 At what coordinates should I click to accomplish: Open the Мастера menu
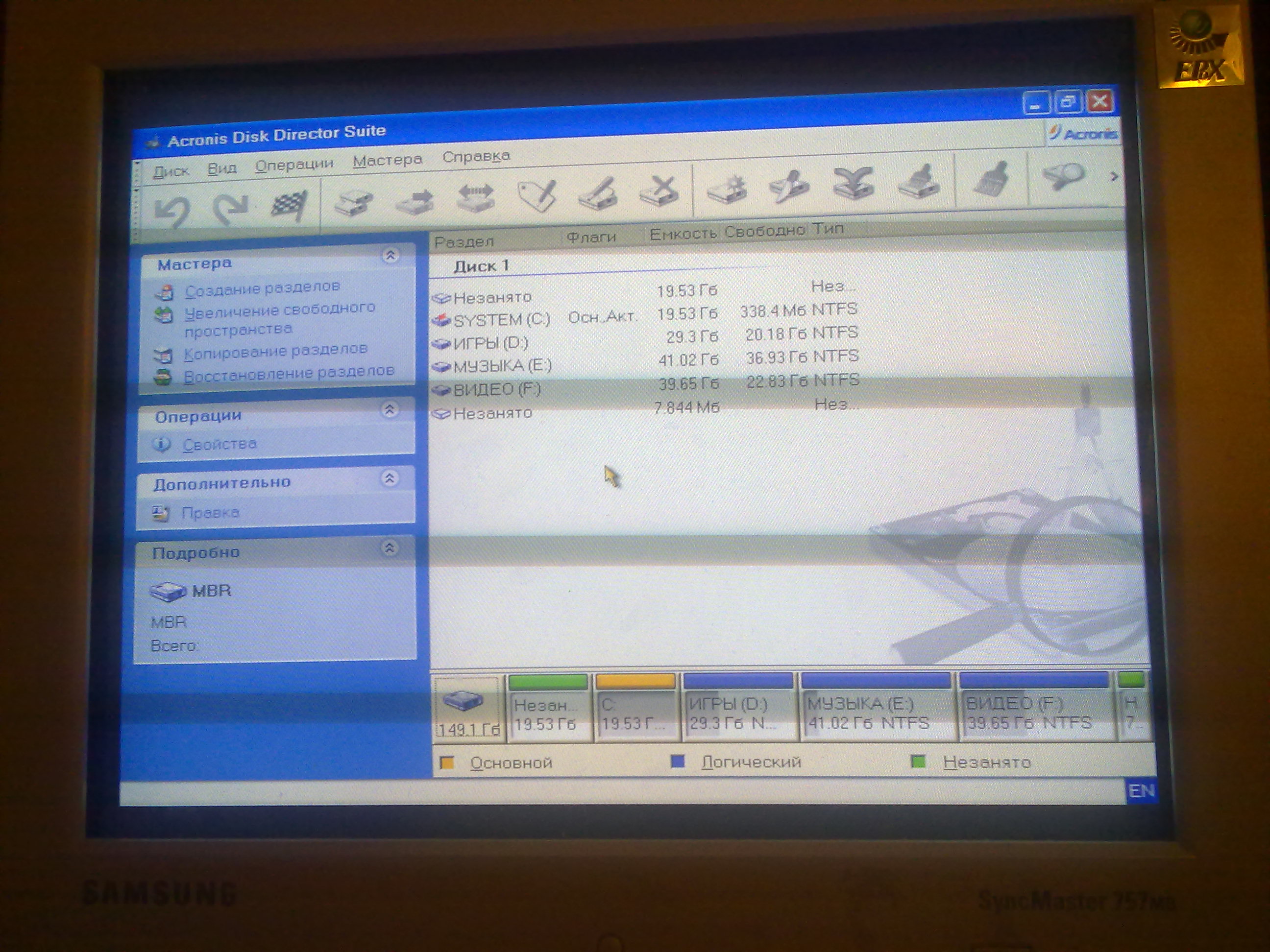click(x=388, y=160)
